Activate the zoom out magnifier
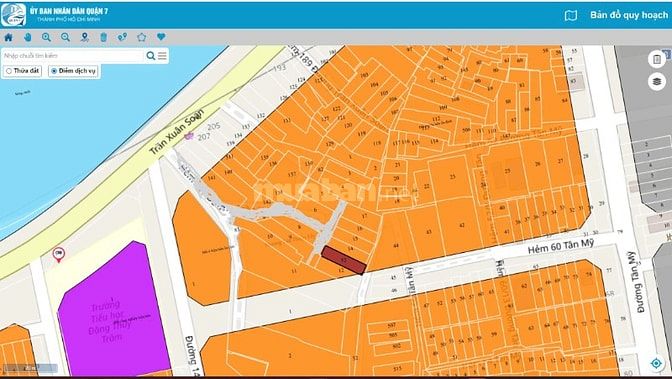Viewport: 672px width, 379px height. click(x=65, y=37)
